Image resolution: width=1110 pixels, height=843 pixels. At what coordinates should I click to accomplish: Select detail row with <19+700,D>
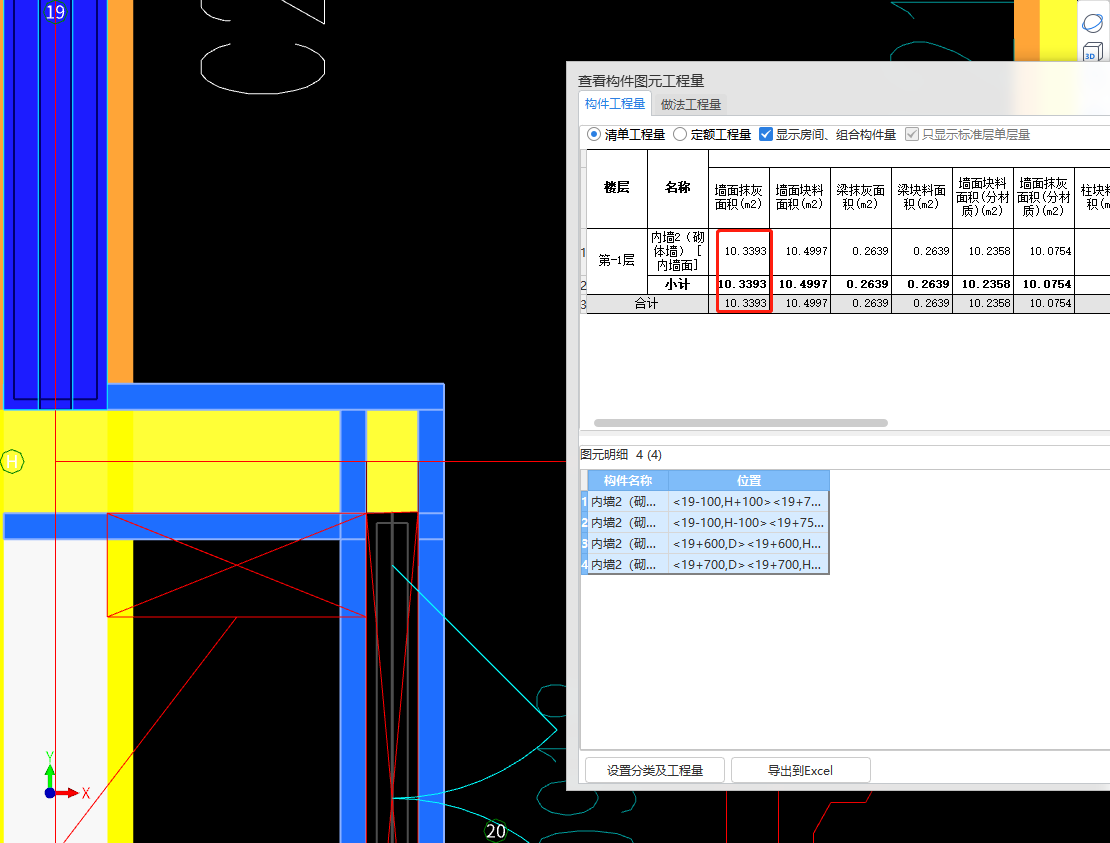tap(708, 564)
